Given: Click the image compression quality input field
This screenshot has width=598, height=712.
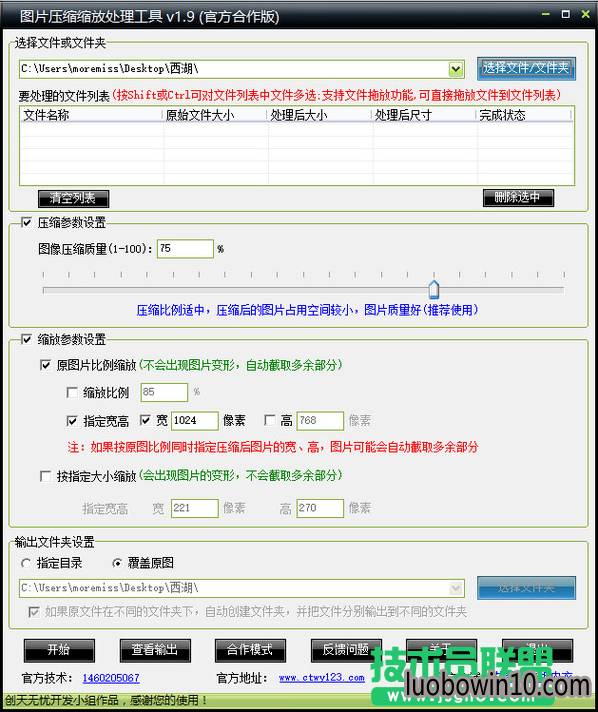Looking at the screenshot, I should 185,249.
